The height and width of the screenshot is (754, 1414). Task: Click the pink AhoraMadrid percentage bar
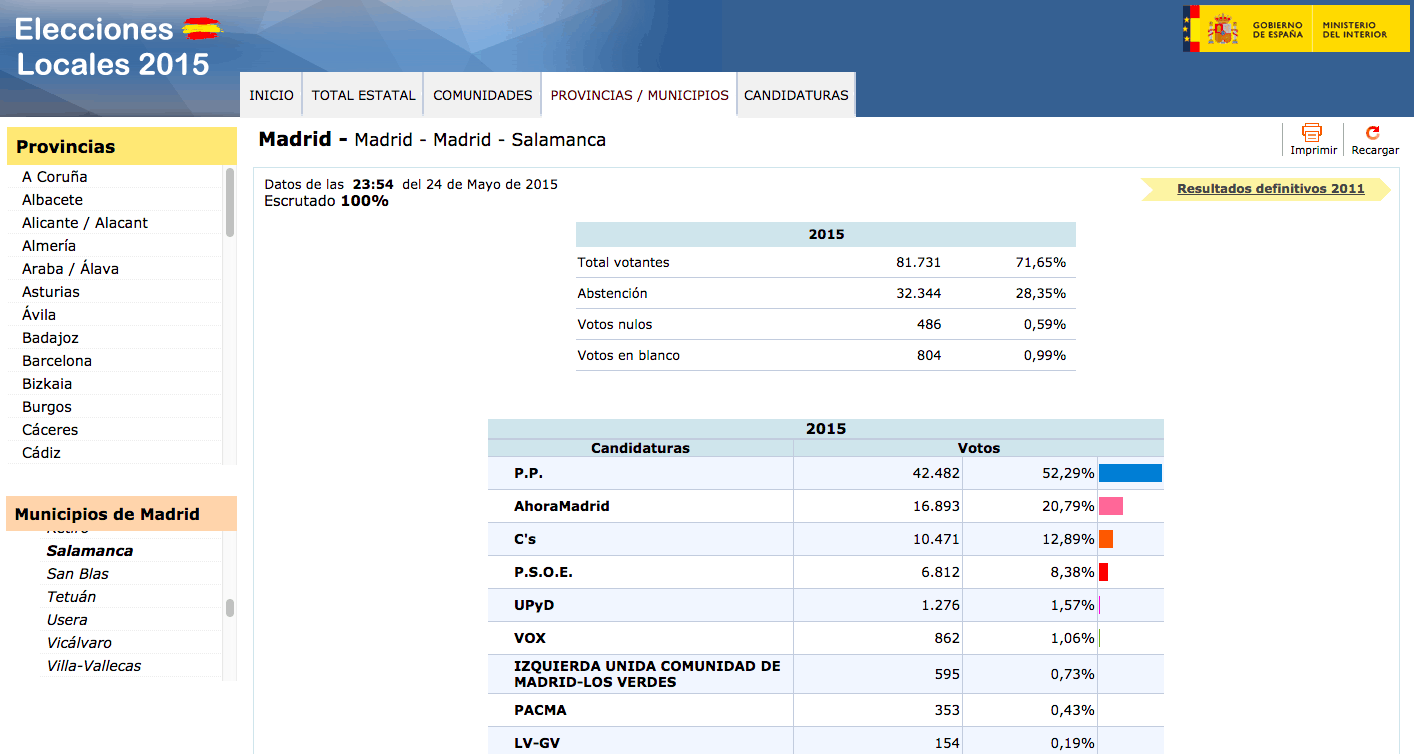tap(1111, 506)
